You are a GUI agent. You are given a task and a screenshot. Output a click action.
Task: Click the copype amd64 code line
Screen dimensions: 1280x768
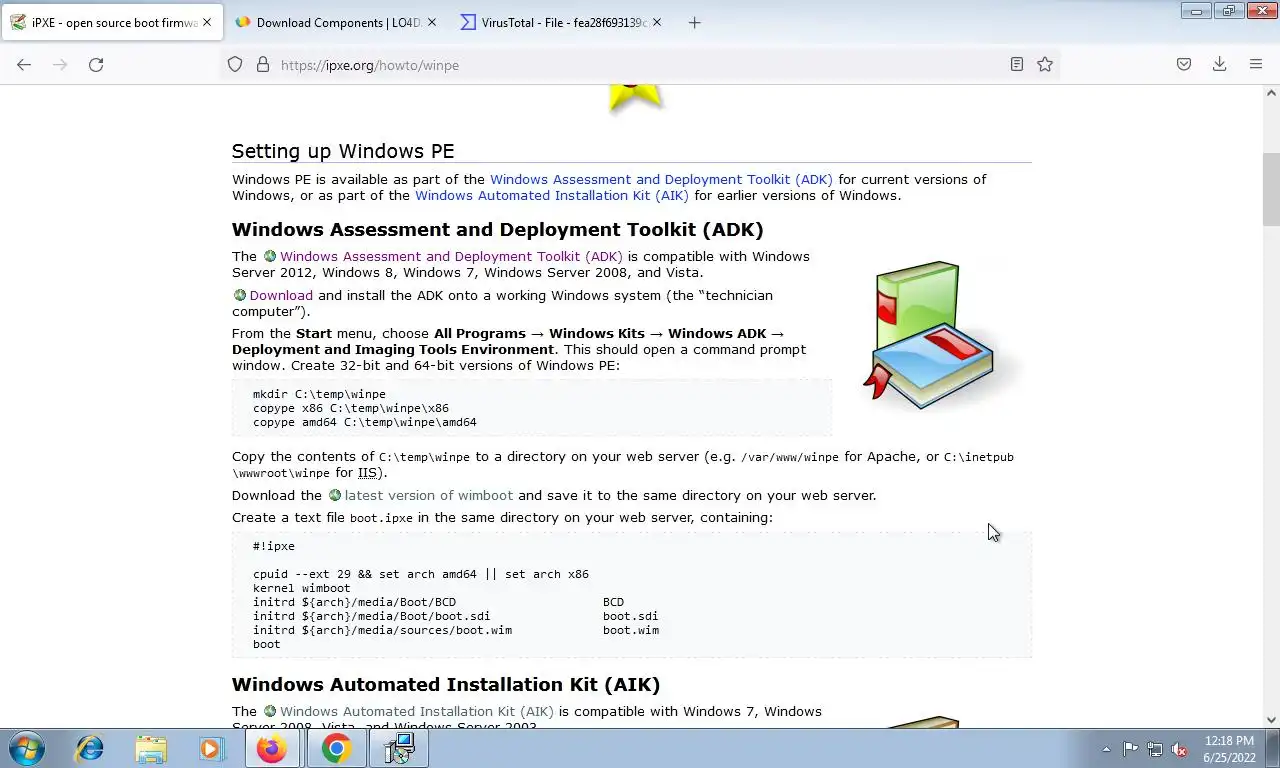(x=365, y=422)
